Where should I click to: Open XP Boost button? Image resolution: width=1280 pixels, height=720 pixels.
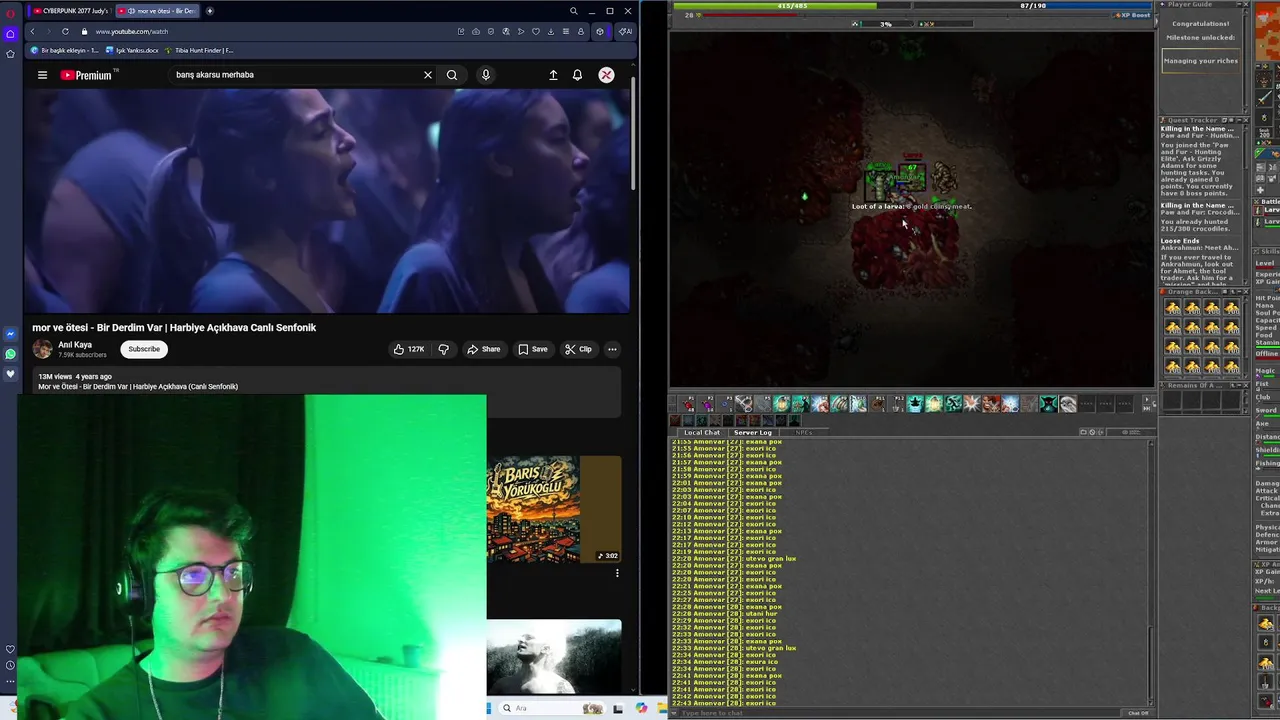tap(1131, 15)
